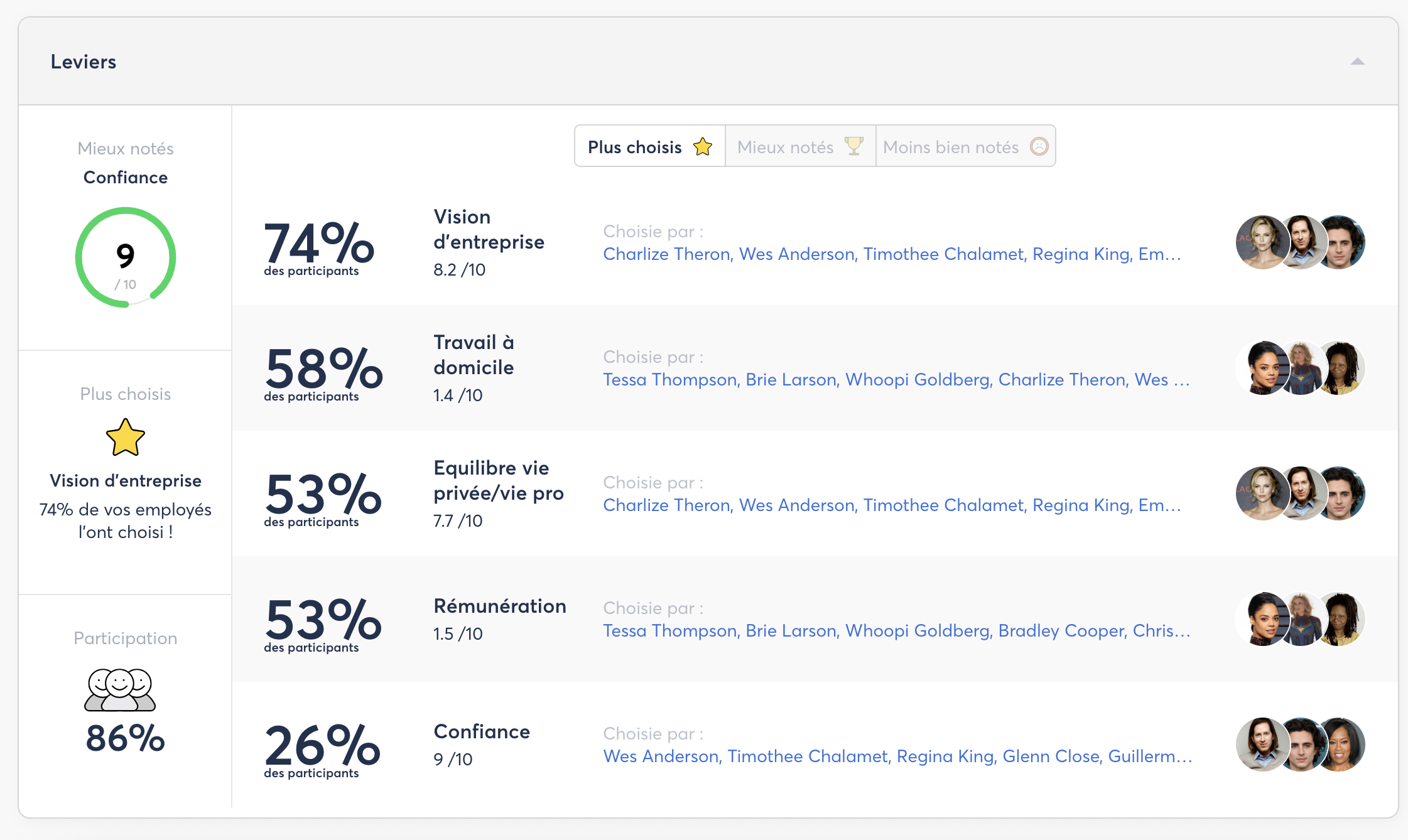Click the Leviers section header title
The image size is (1408, 840).
click(84, 62)
